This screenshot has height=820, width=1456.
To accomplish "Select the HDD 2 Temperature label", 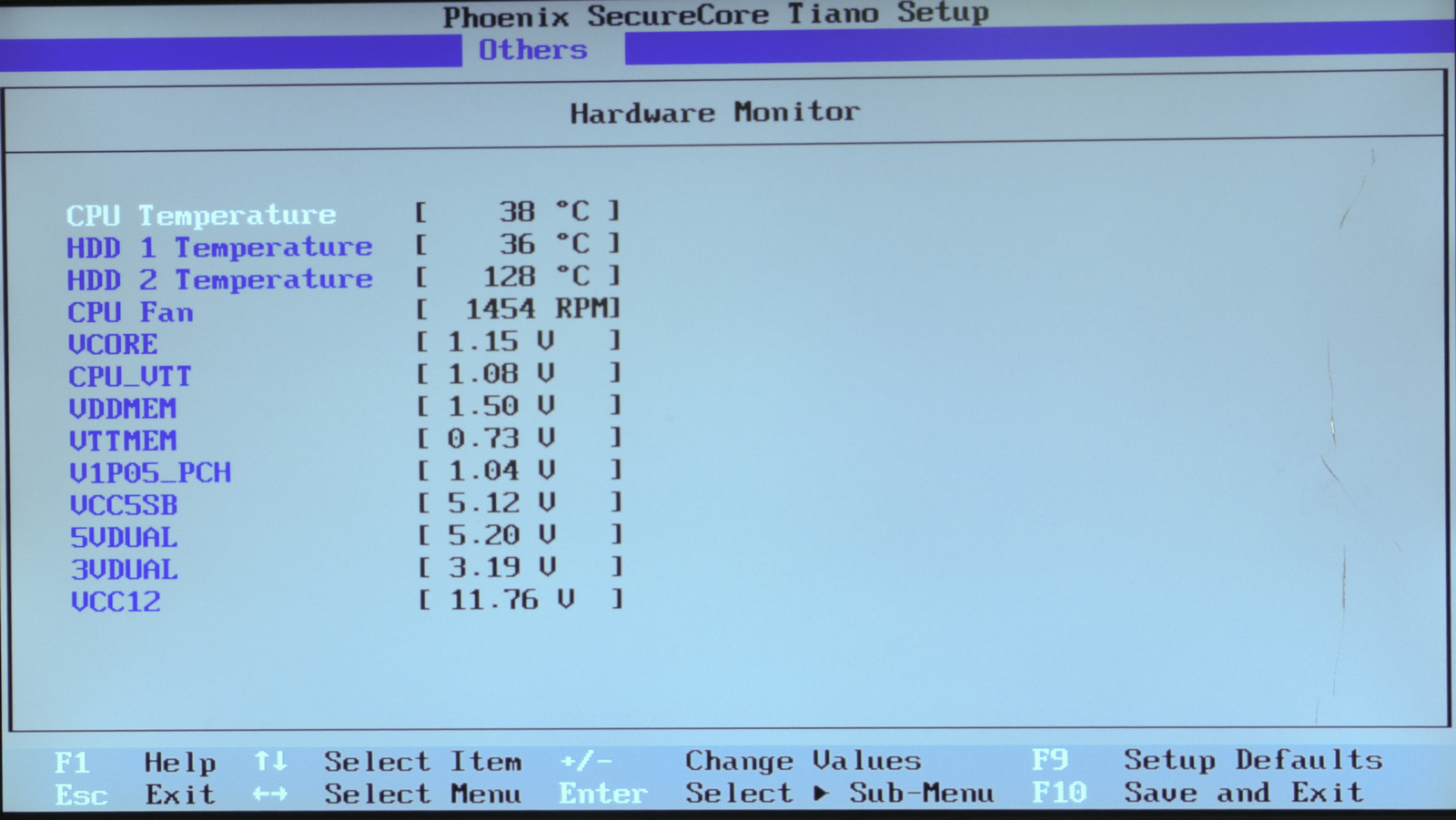I will (219, 279).
